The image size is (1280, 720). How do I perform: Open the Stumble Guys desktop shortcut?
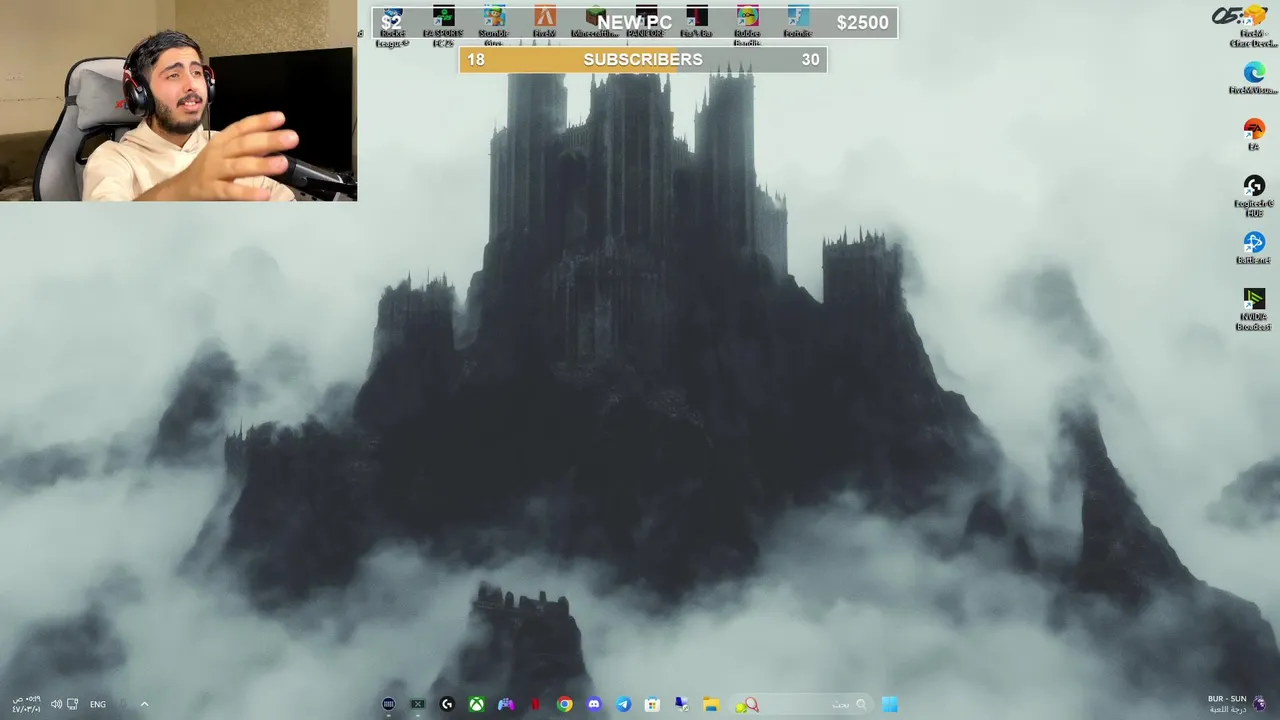494,27
